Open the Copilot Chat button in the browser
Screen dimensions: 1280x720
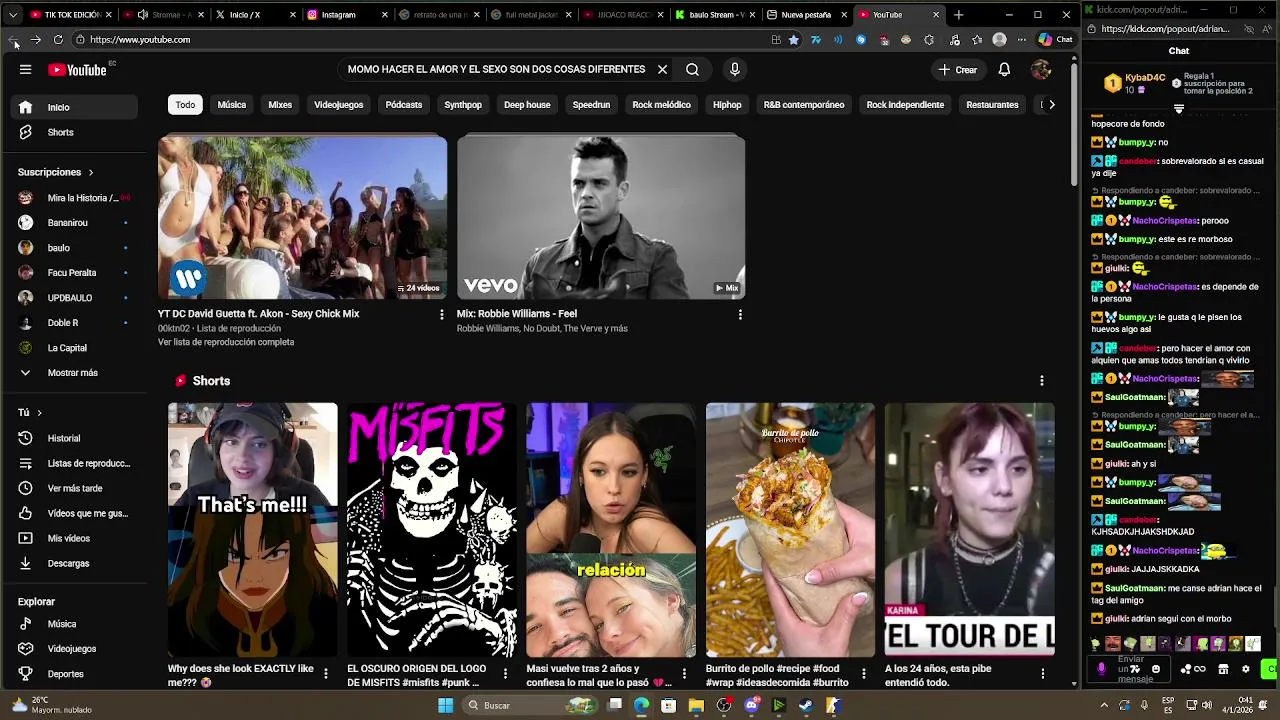coord(1055,40)
